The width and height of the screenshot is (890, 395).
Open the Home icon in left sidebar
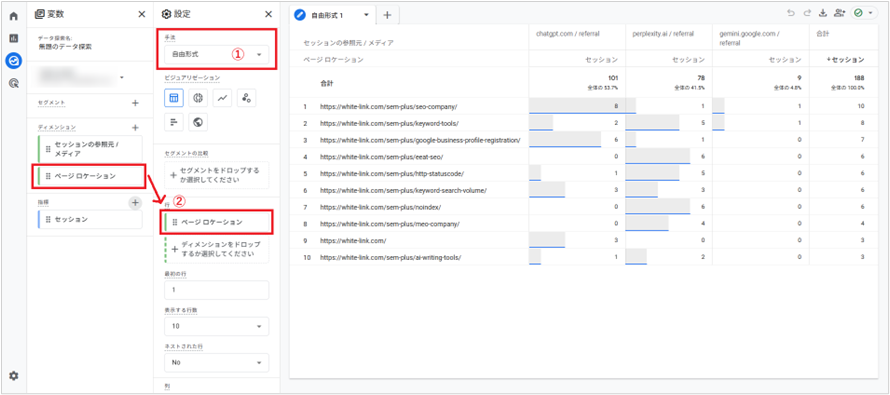click(x=14, y=16)
